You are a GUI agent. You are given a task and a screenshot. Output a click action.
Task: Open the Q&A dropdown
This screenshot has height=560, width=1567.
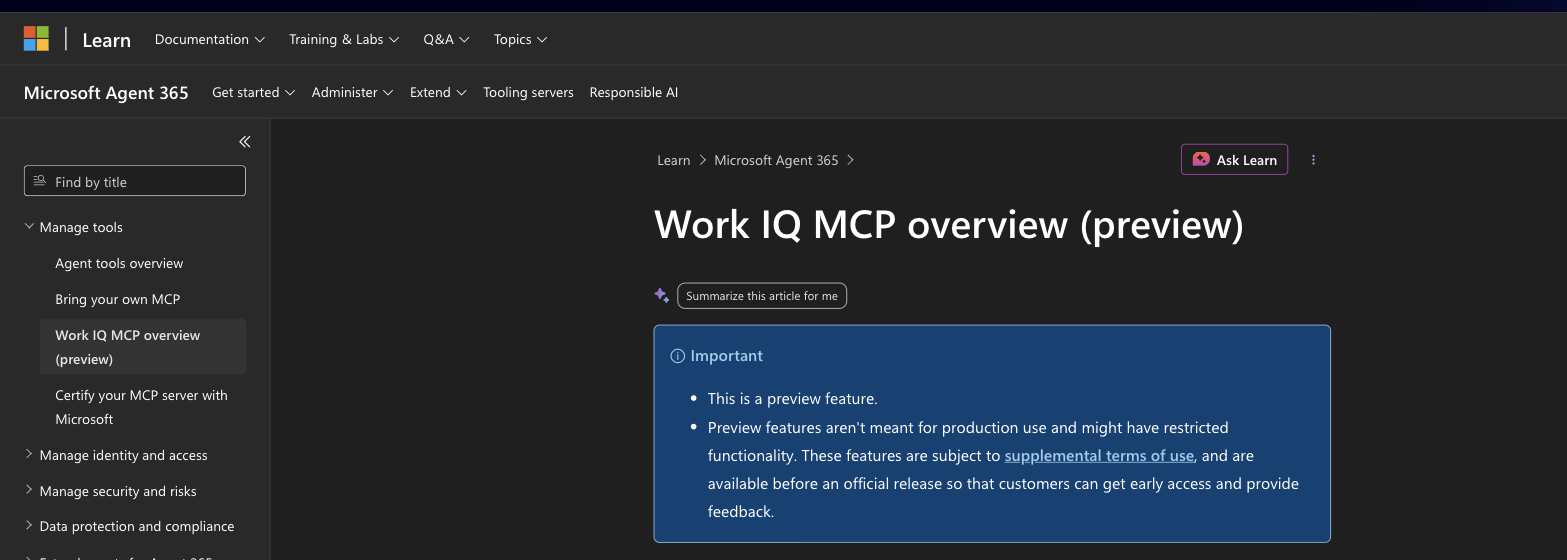pyautogui.click(x=446, y=39)
